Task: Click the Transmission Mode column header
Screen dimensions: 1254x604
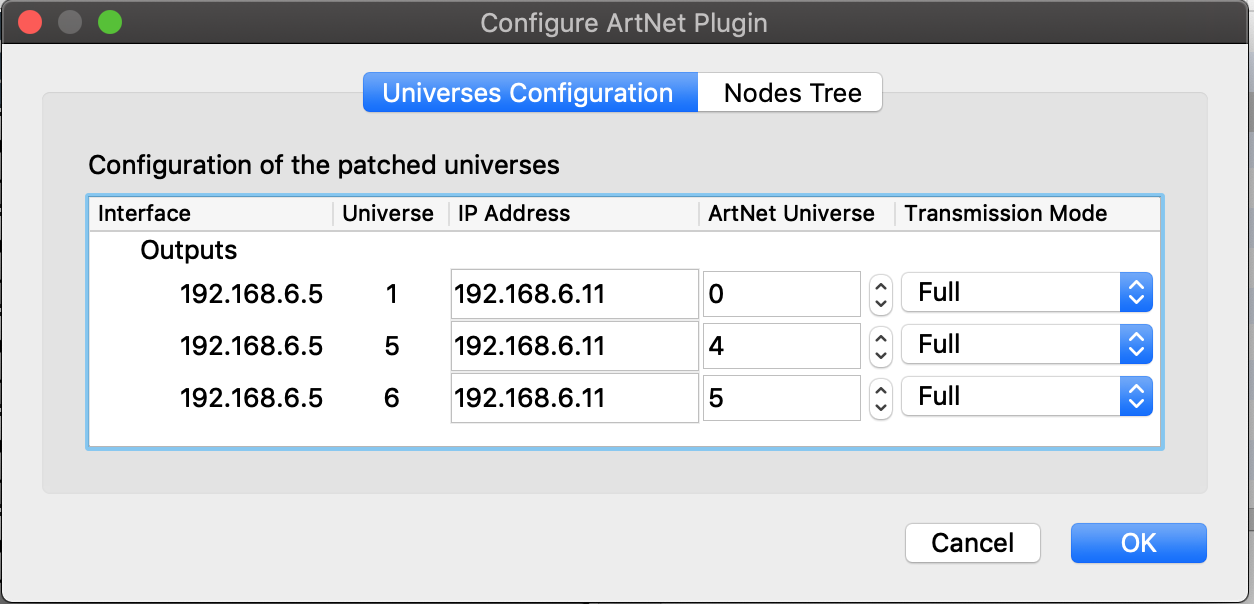Action: [1028, 214]
